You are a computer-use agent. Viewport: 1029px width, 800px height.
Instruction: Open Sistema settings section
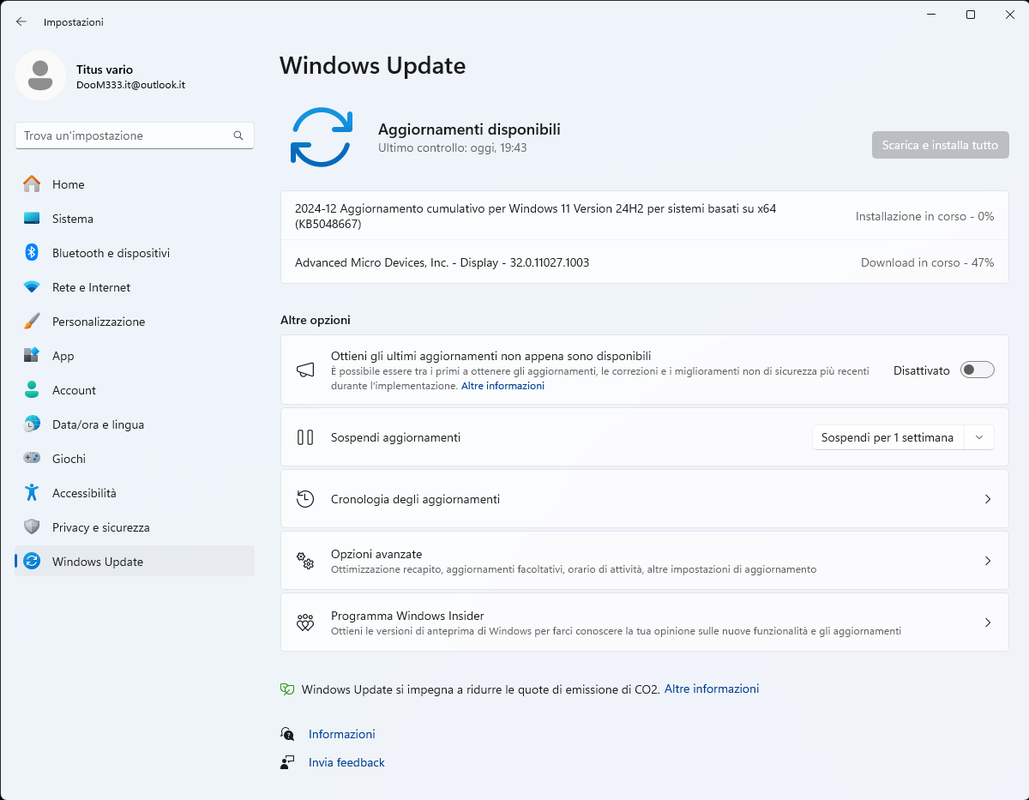point(134,219)
